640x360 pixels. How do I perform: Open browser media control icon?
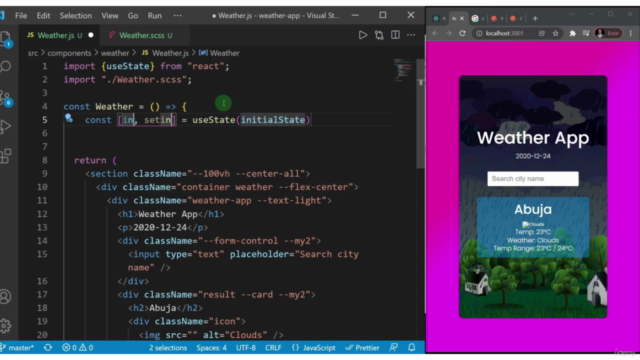tap(586, 33)
